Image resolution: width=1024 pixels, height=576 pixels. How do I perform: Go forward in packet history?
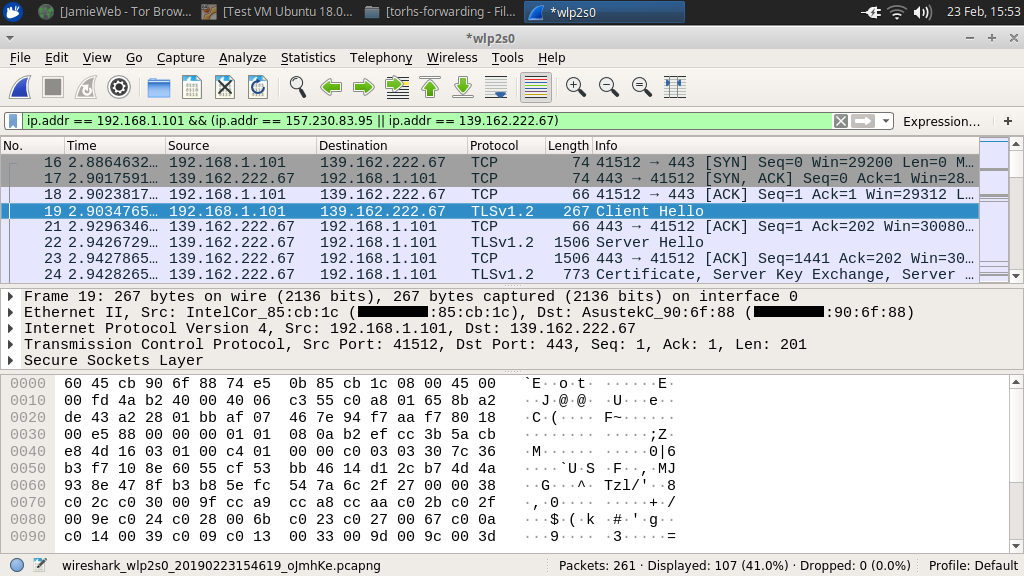pyautogui.click(x=364, y=87)
